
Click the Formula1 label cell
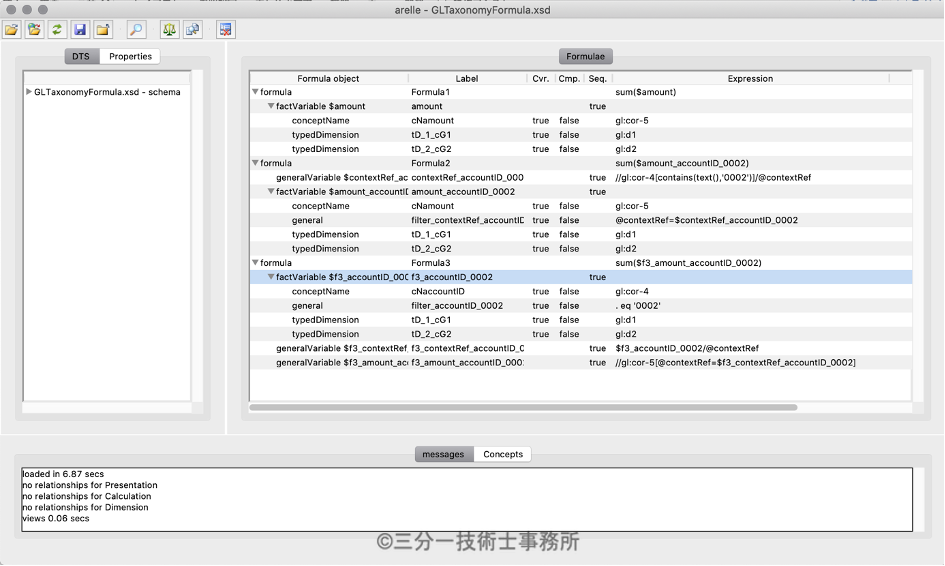click(x=430, y=92)
